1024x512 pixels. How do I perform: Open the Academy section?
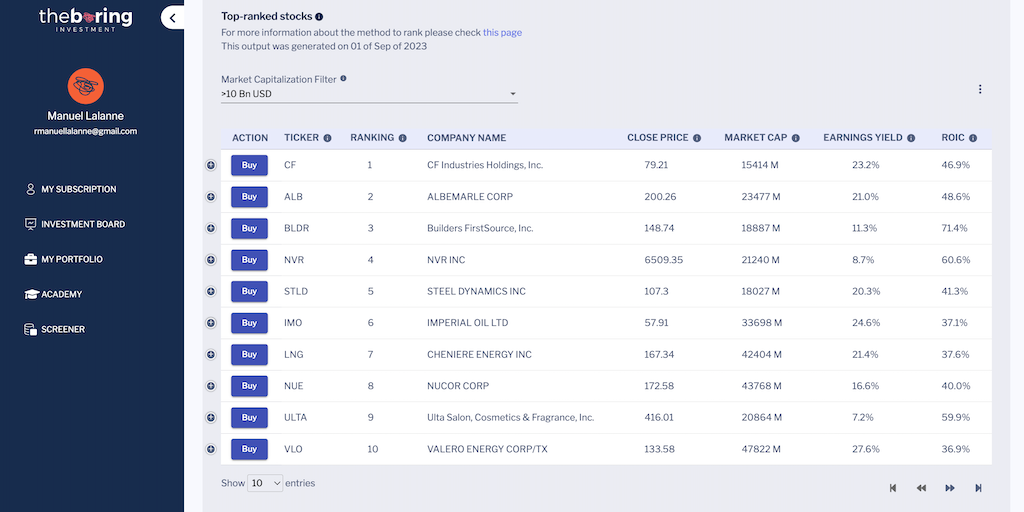pos(61,294)
